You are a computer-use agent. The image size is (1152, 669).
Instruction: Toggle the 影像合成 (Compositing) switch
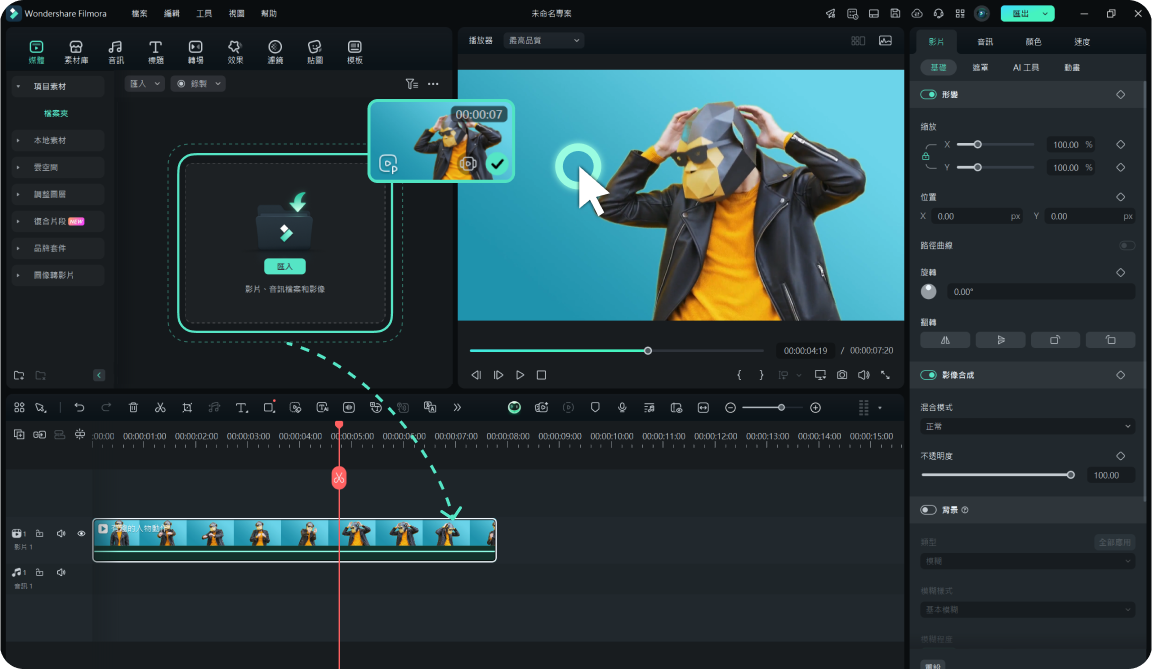[x=929, y=375]
